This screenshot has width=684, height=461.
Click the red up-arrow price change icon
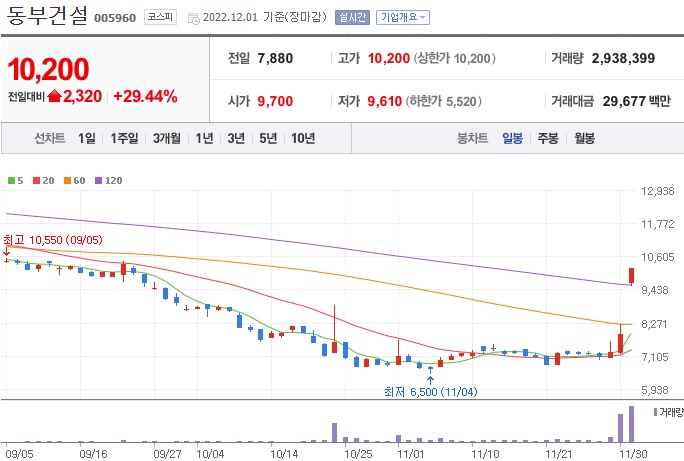tap(54, 96)
